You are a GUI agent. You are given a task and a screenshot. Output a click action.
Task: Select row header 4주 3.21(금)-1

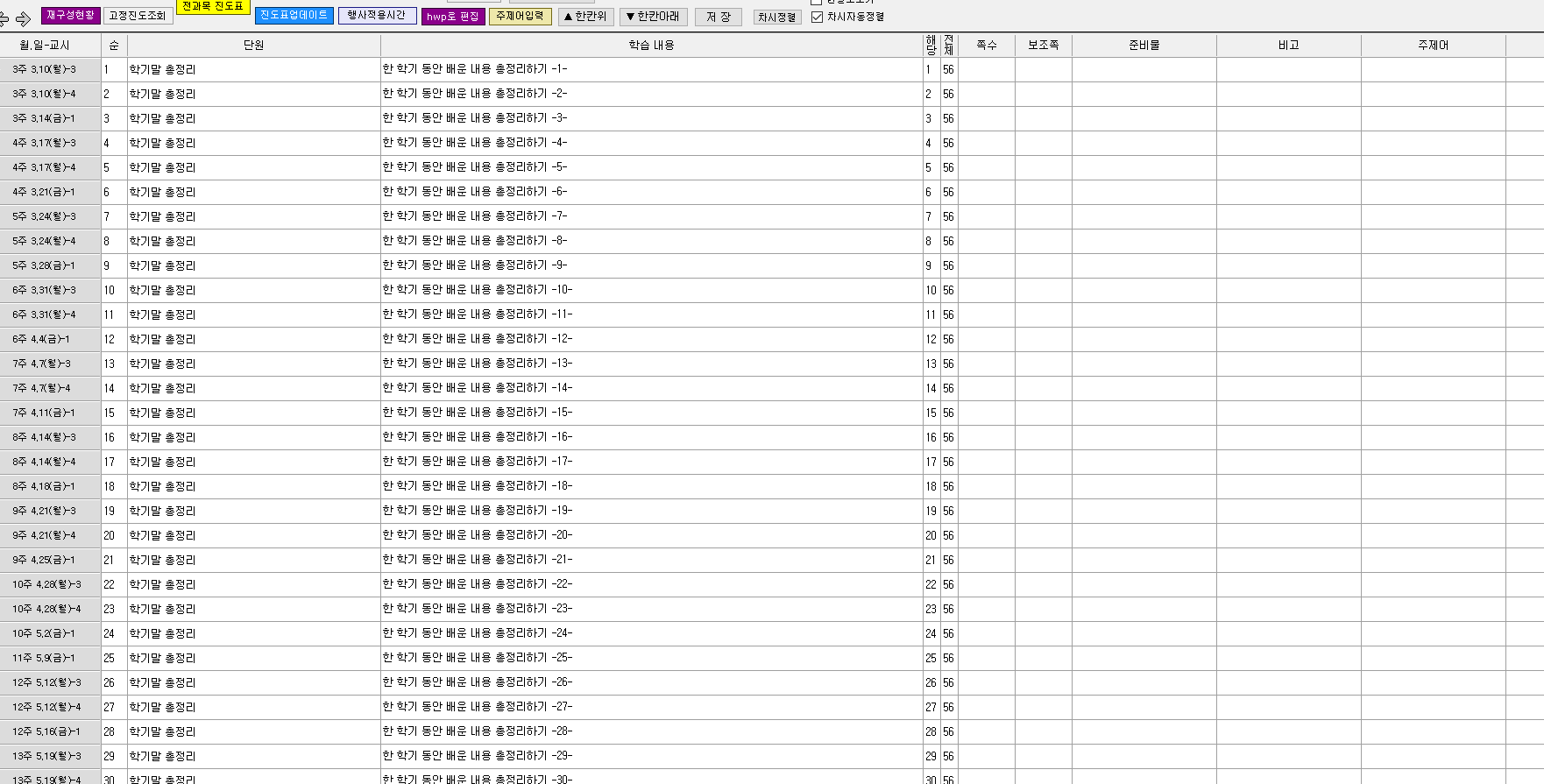pos(50,192)
